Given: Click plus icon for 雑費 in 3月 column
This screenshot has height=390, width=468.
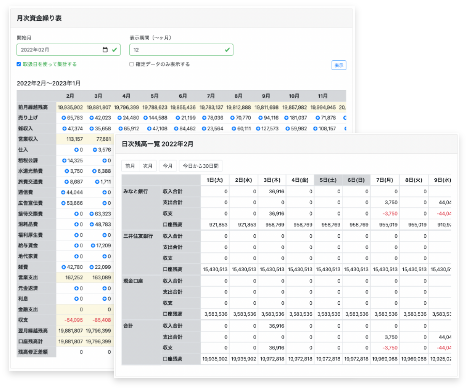Looking at the screenshot, I should (91, 267).
